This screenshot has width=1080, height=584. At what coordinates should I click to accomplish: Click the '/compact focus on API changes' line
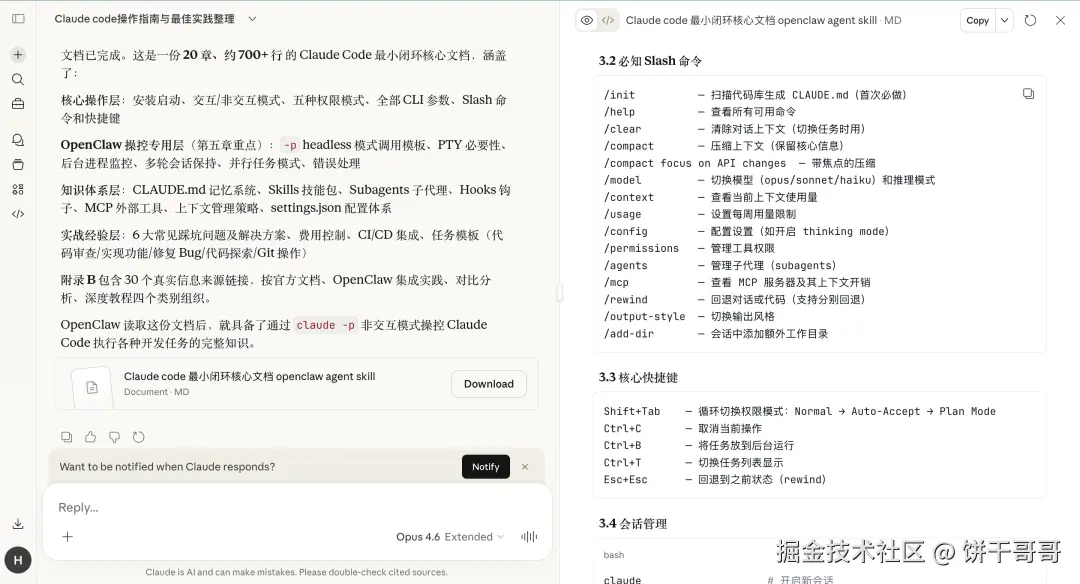(739, 163)
